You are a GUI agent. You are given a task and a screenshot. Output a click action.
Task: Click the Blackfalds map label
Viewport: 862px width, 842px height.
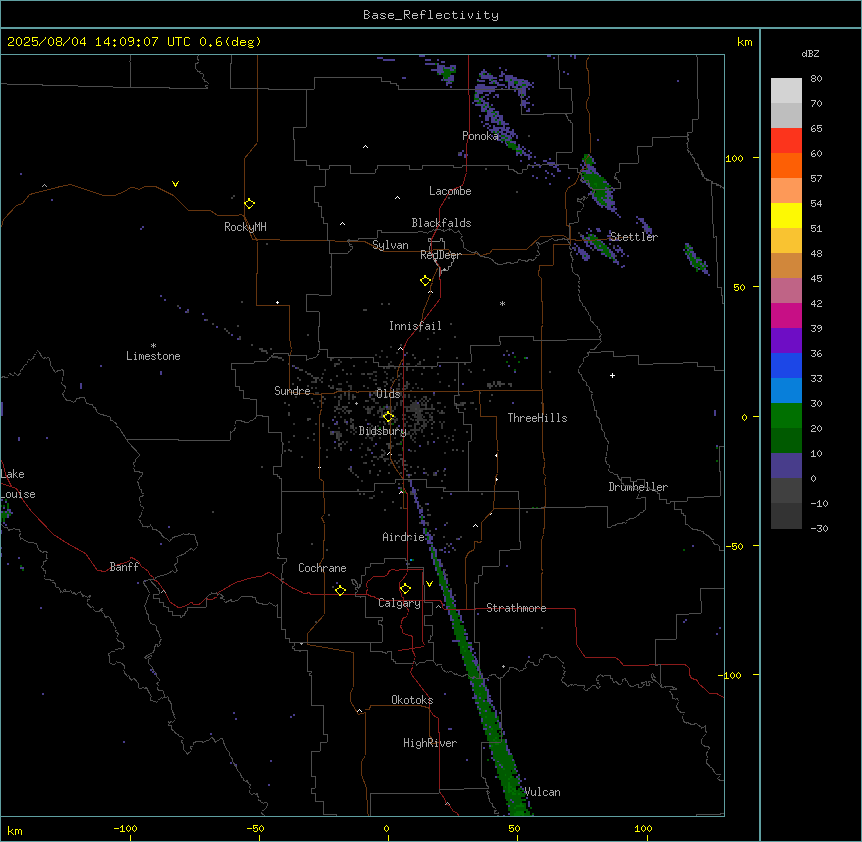coord(441,223)
